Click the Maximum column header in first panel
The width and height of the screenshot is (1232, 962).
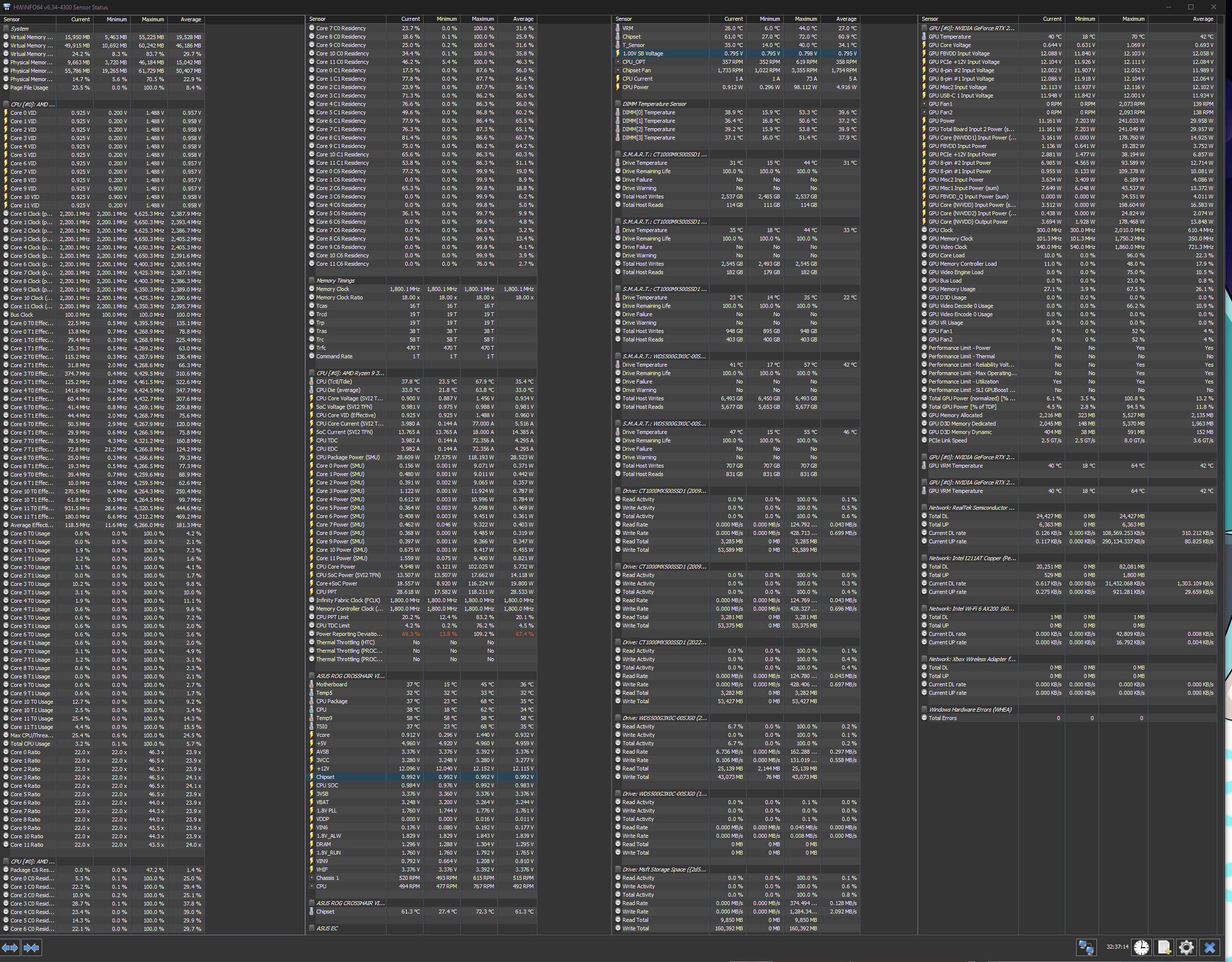coord(152,19)
